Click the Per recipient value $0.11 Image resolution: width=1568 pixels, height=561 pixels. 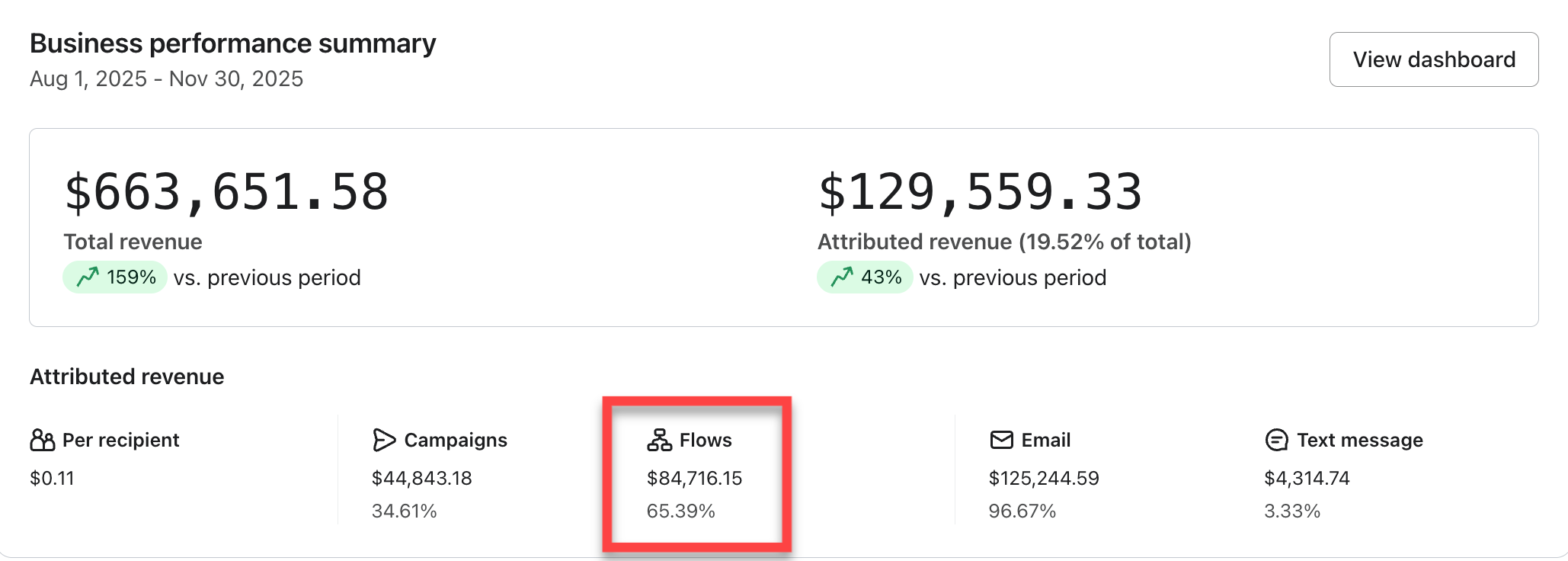(52, 478)
